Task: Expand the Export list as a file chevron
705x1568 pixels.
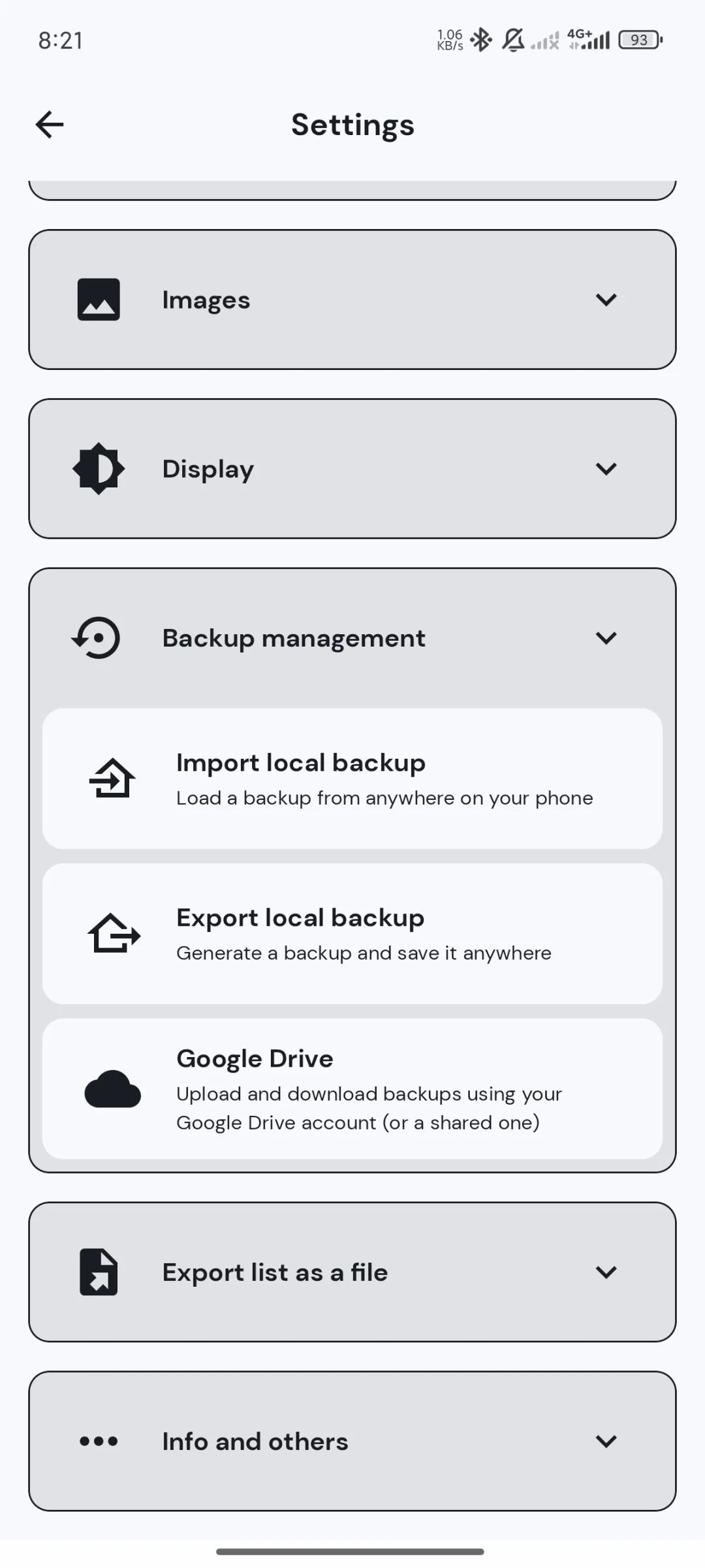Action: tap(606, 1272)
